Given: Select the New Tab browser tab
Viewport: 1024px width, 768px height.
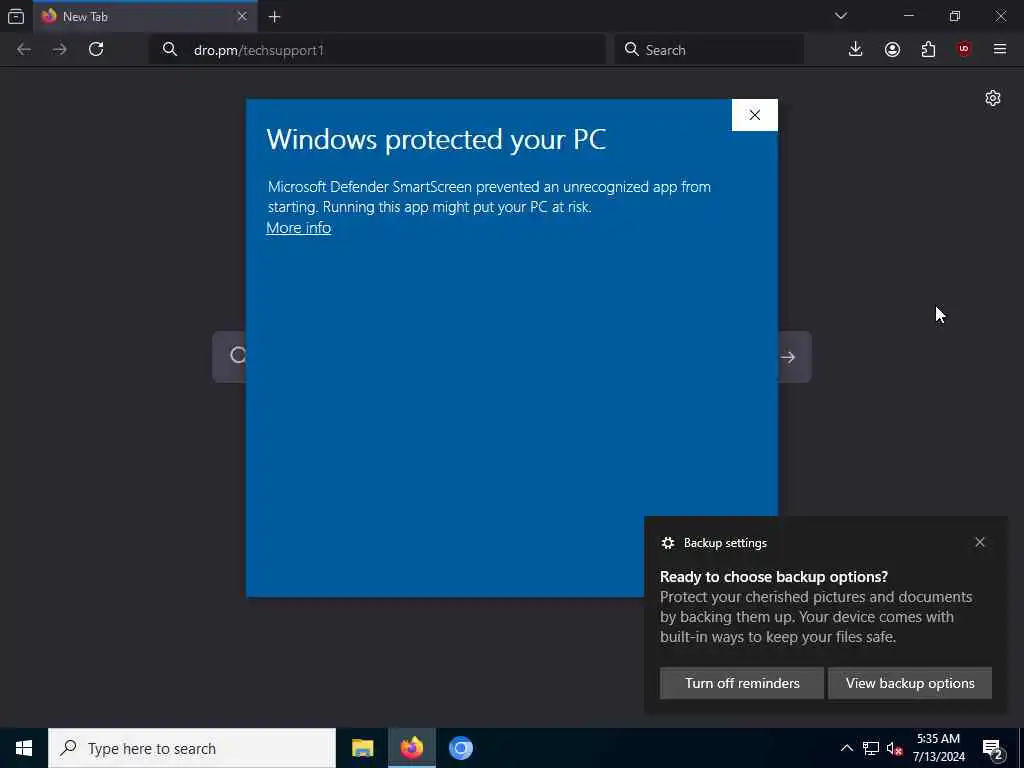Looking at the screenshot, I should (x=146, y=16).
